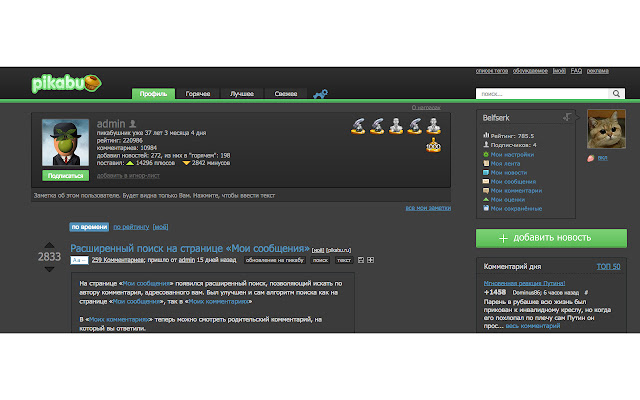640x400 pixels.
Task: Open the Мои сообщения sidebar link
Action: 513,181
